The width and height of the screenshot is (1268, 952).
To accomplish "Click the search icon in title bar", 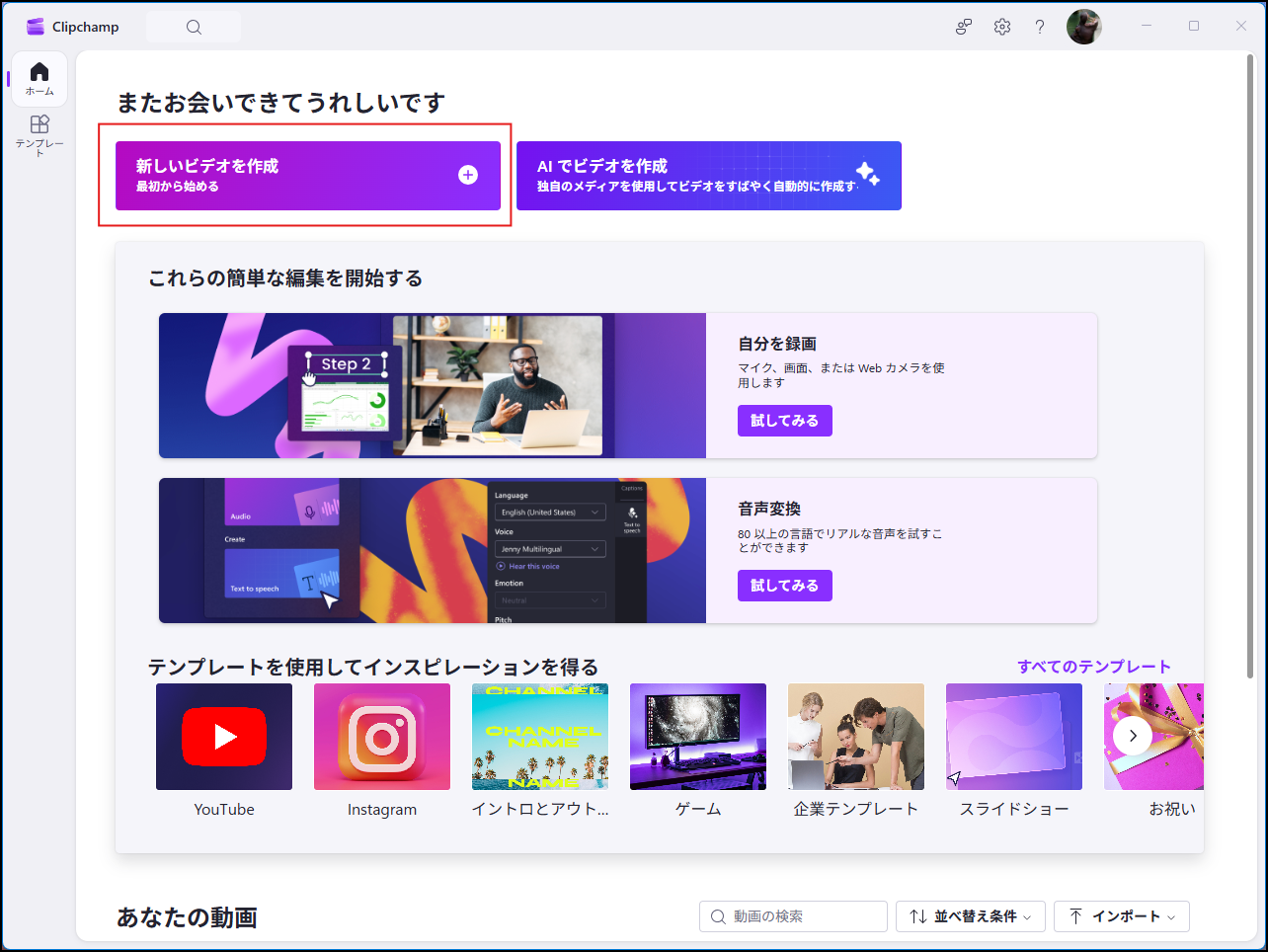I will point(194,27).
